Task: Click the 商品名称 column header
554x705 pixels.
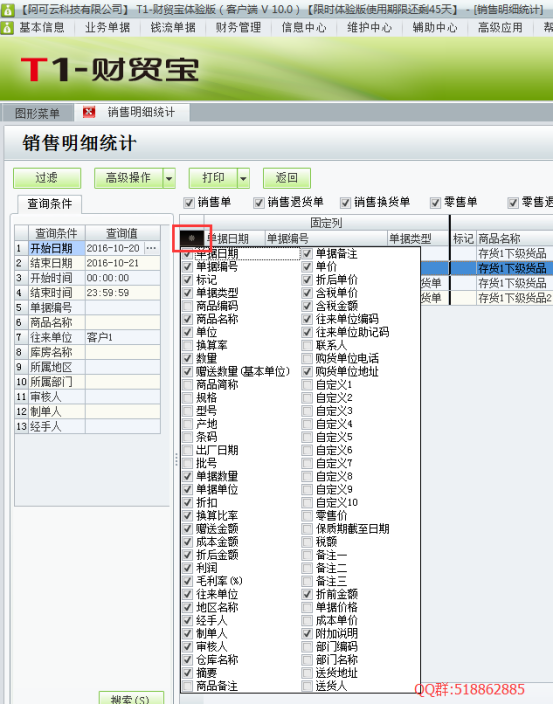Action: 514,239
